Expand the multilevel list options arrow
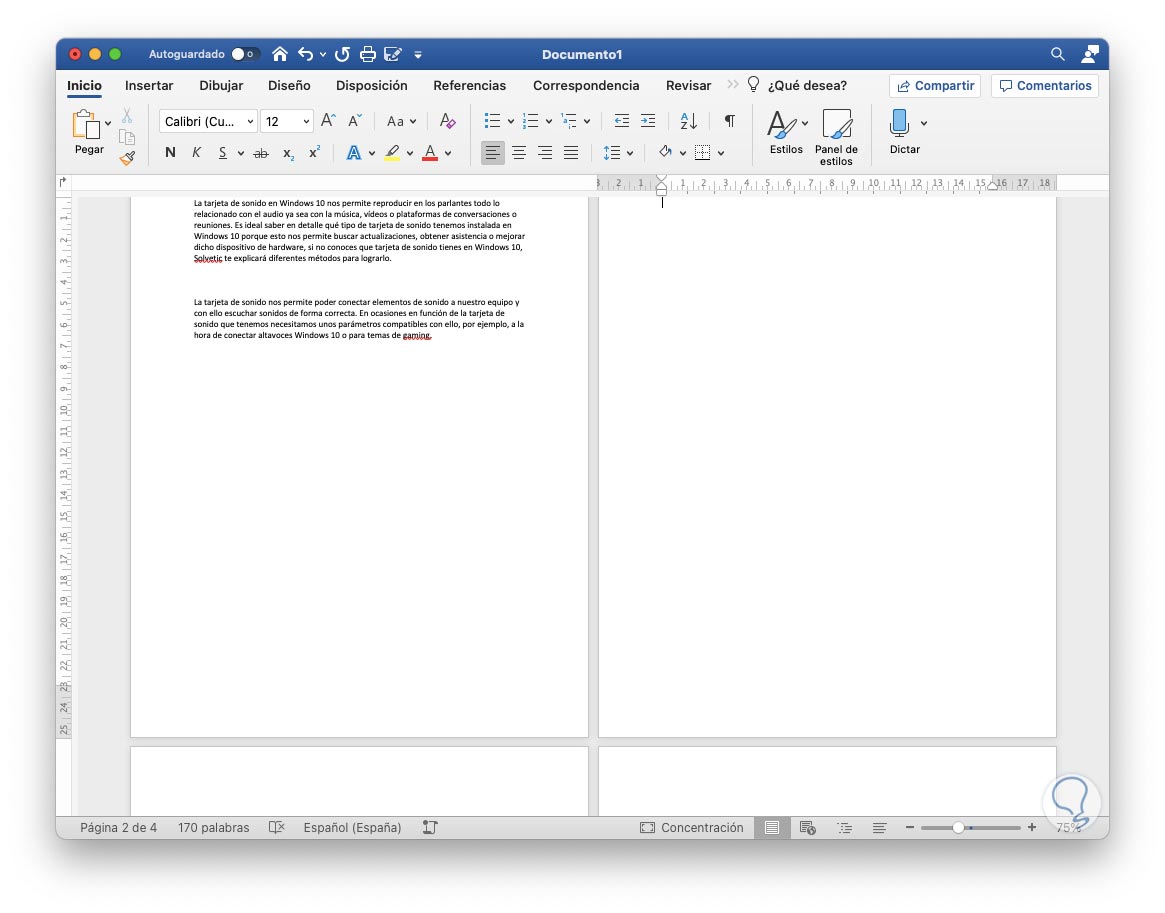1165x913 pixels. [x=587, y=121]
